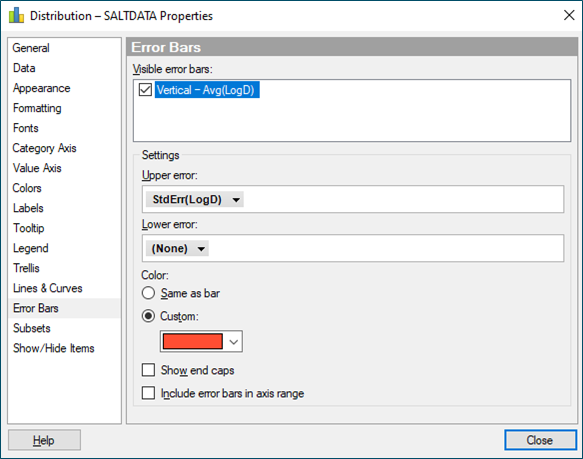The image size is (583, 459).
Task: Expand the custom color picker arrow
Action: click(233, 341)
